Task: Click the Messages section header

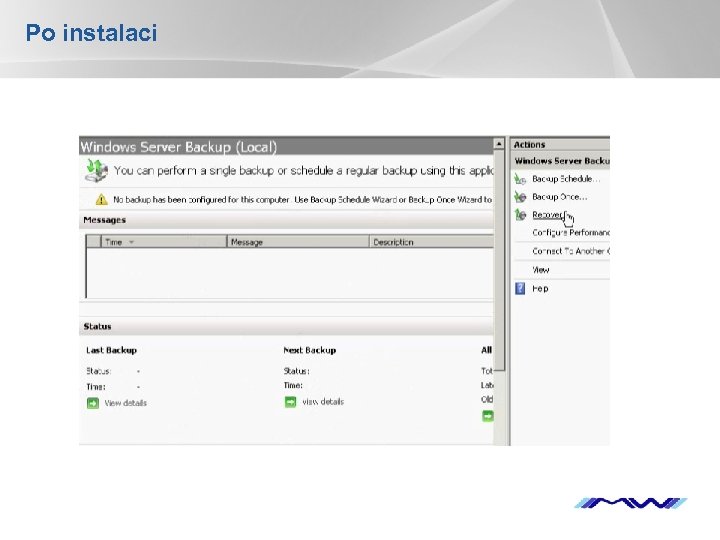Action: [x=286, y=220]
